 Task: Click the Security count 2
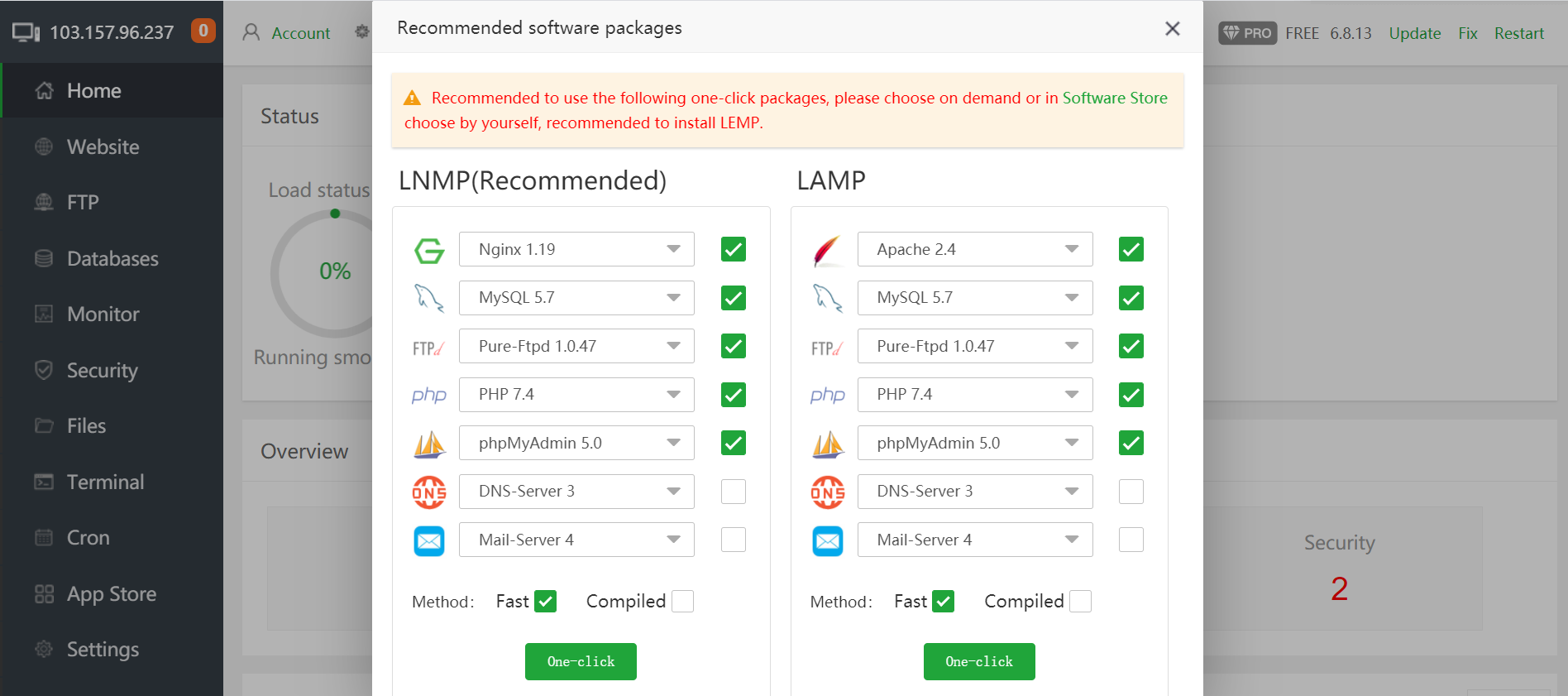tap(1340, 588)
